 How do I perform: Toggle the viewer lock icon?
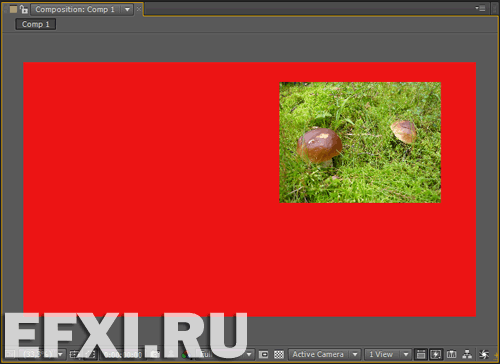coord(23,9)
